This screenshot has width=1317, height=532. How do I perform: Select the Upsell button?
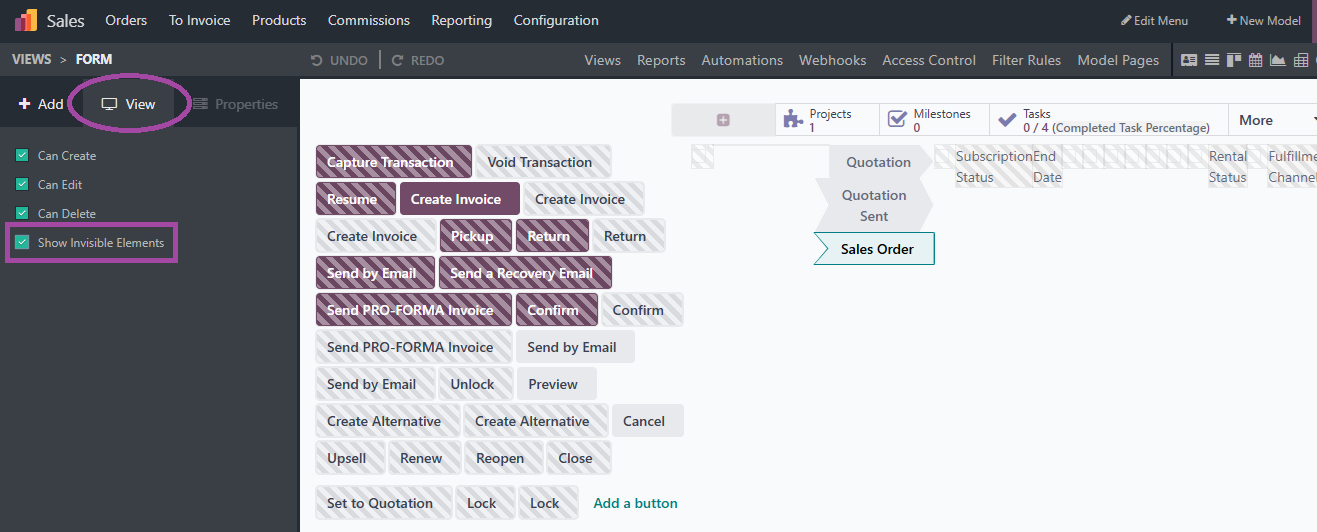pos(349,458)
